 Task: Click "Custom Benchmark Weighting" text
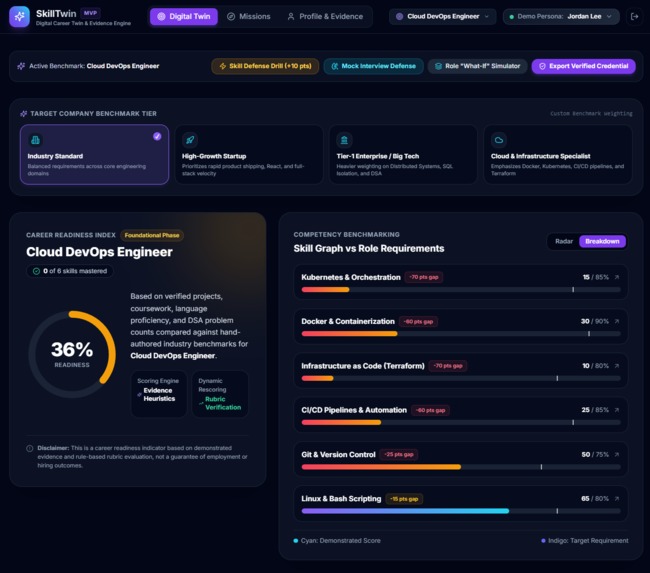tap(591, 114)
